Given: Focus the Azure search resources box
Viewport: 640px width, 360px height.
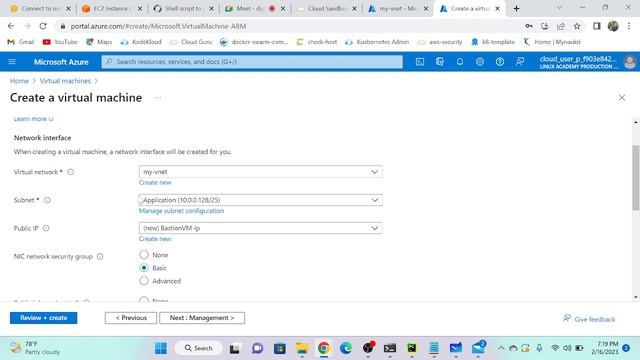Looking at the screenshot, I should 252,62.
